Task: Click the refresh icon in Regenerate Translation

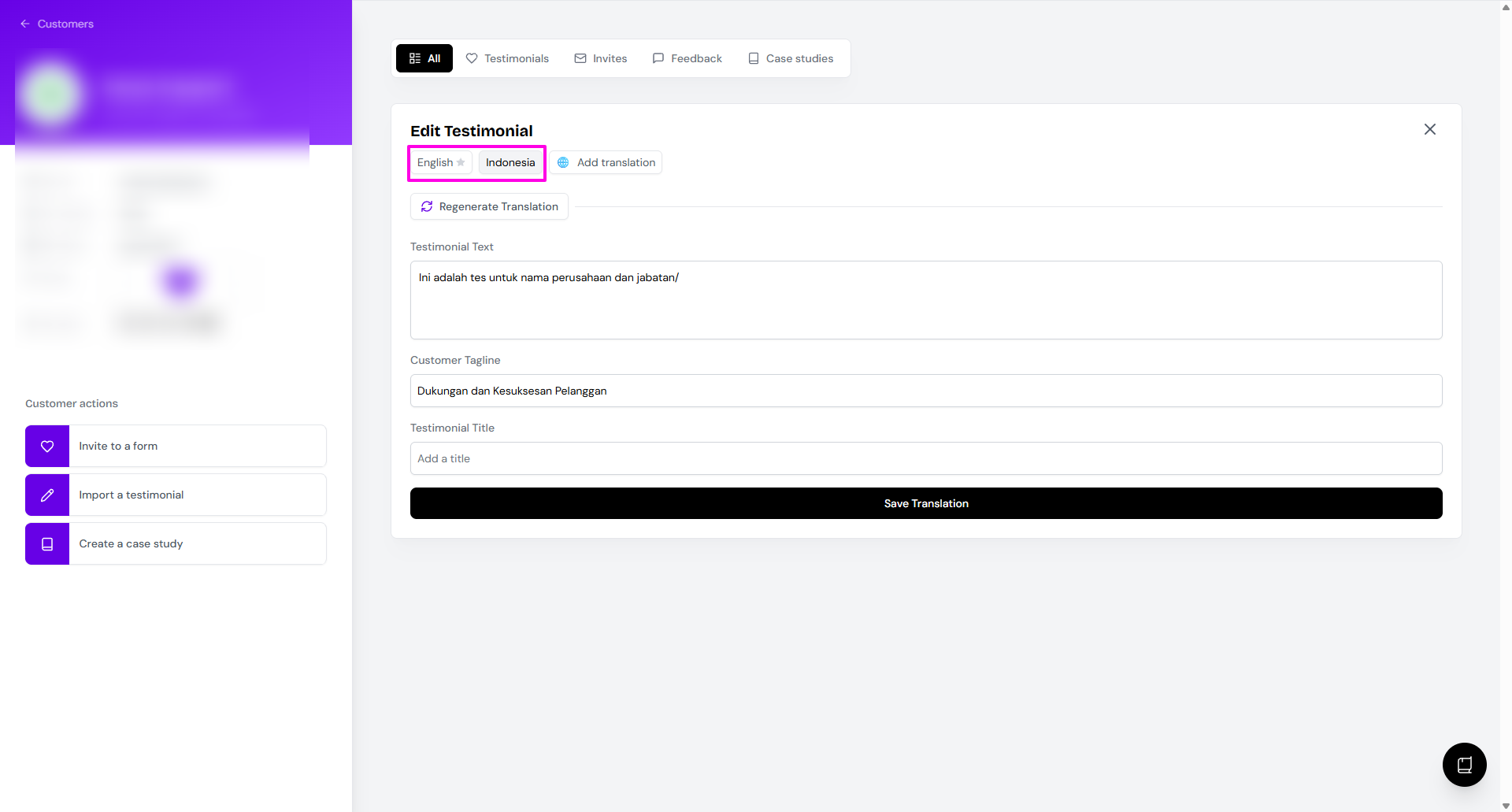Action: click(x=427, y=207)
